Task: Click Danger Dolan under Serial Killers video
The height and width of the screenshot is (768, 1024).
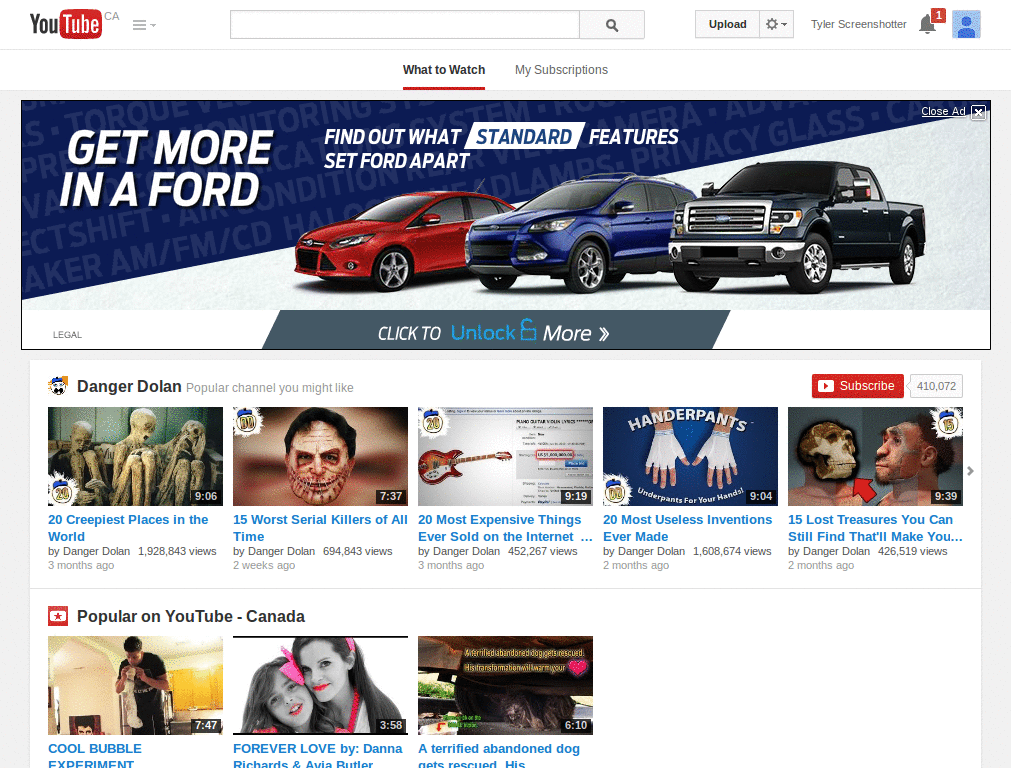Action: (281, 551)
